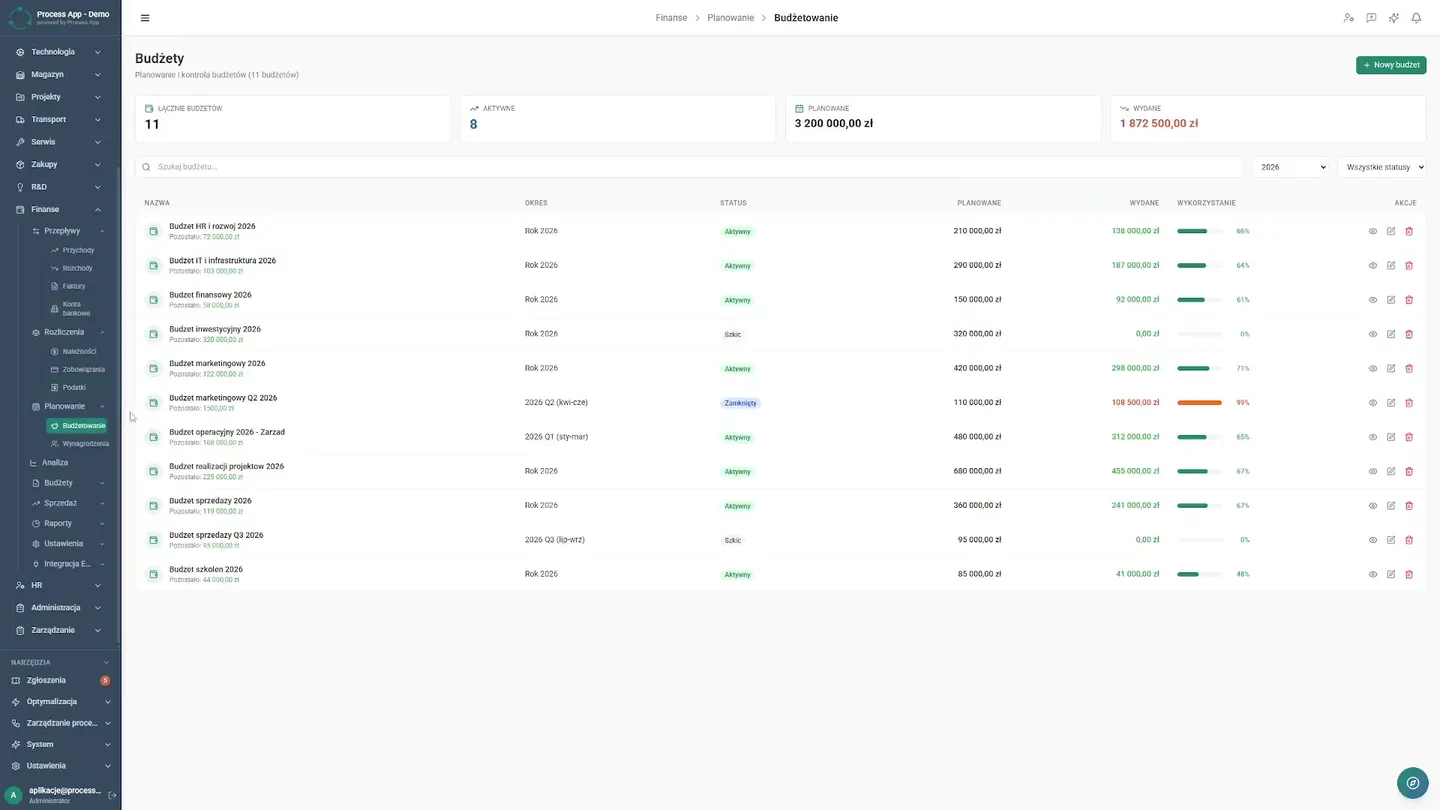Viewport: 1440px width, 810px height.
Task: Click the 99% usage bar of marketingowy Q2
Action: 1199,403
